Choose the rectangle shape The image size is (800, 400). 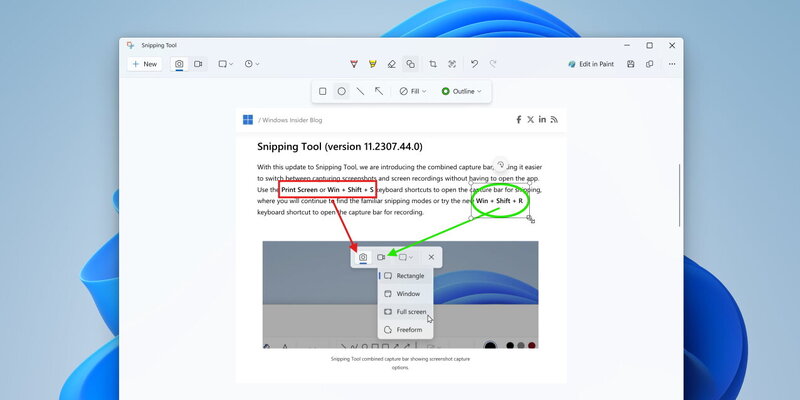tap(322, 91)
